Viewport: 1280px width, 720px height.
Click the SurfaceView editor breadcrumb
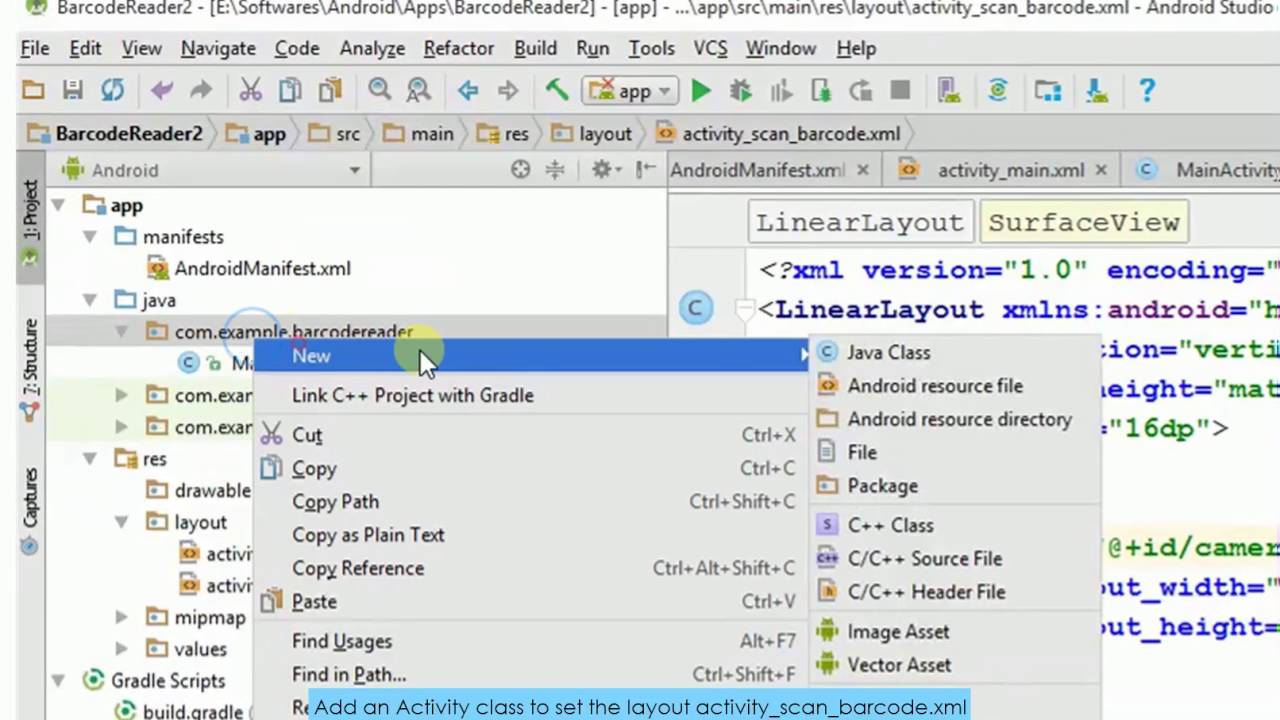click(x=1084, y=222)
